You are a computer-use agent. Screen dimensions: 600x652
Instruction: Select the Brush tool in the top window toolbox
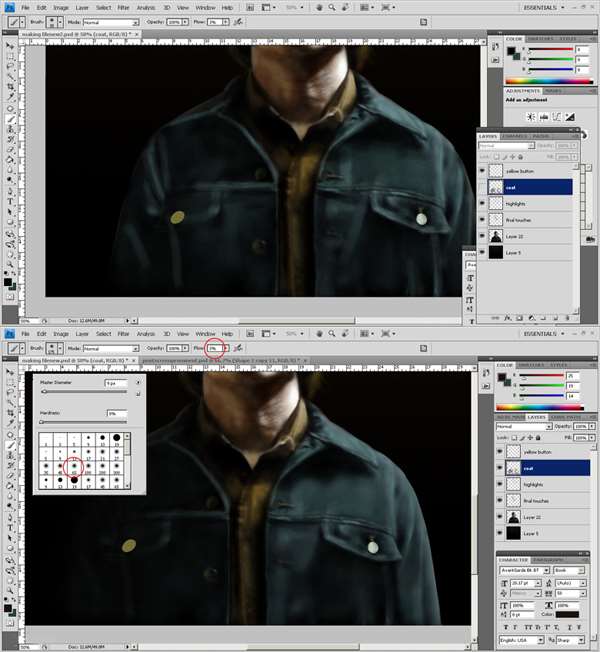pos(10,119)
